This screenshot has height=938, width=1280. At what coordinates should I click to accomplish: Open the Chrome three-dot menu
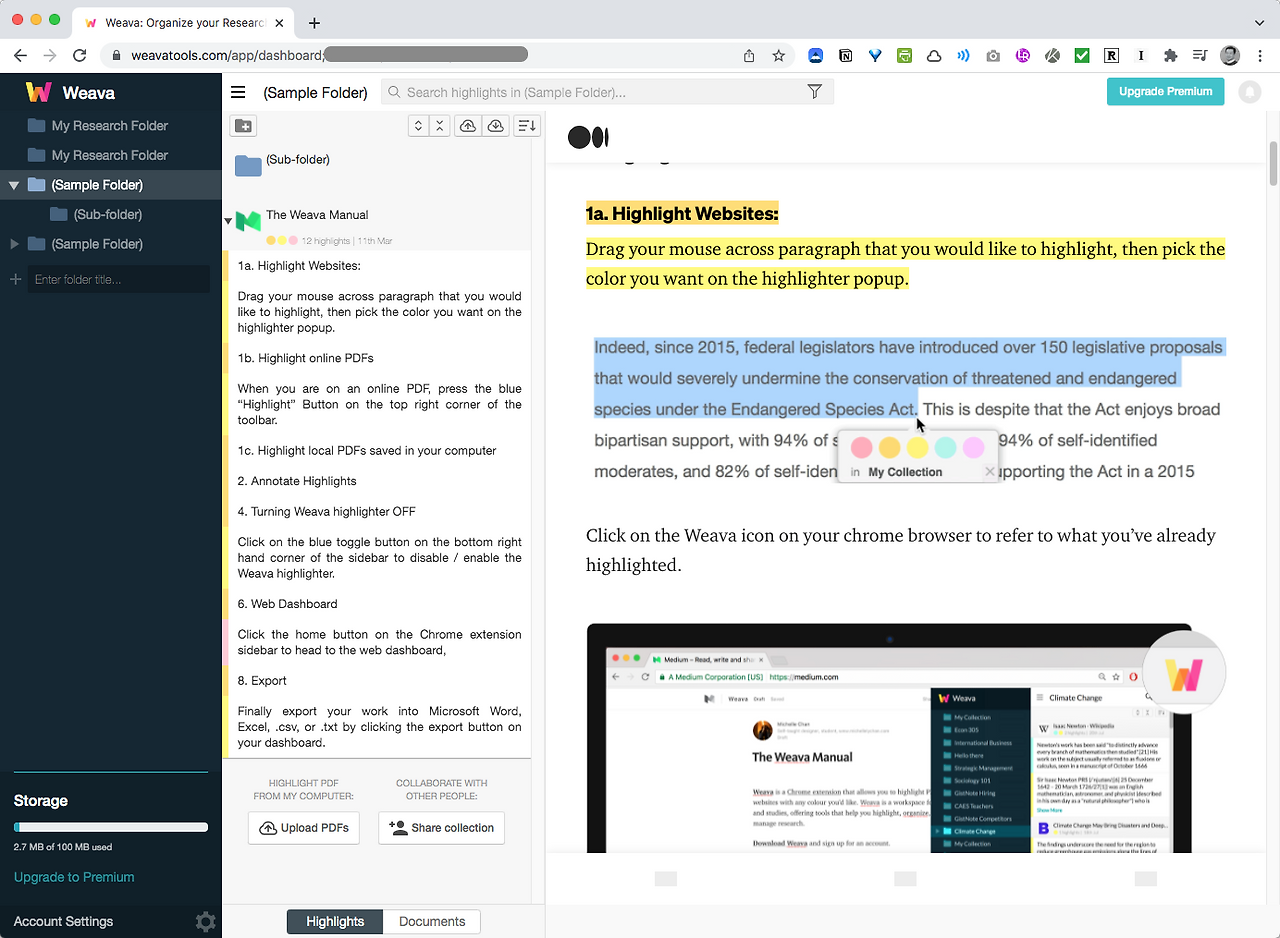coord(1259,56)
